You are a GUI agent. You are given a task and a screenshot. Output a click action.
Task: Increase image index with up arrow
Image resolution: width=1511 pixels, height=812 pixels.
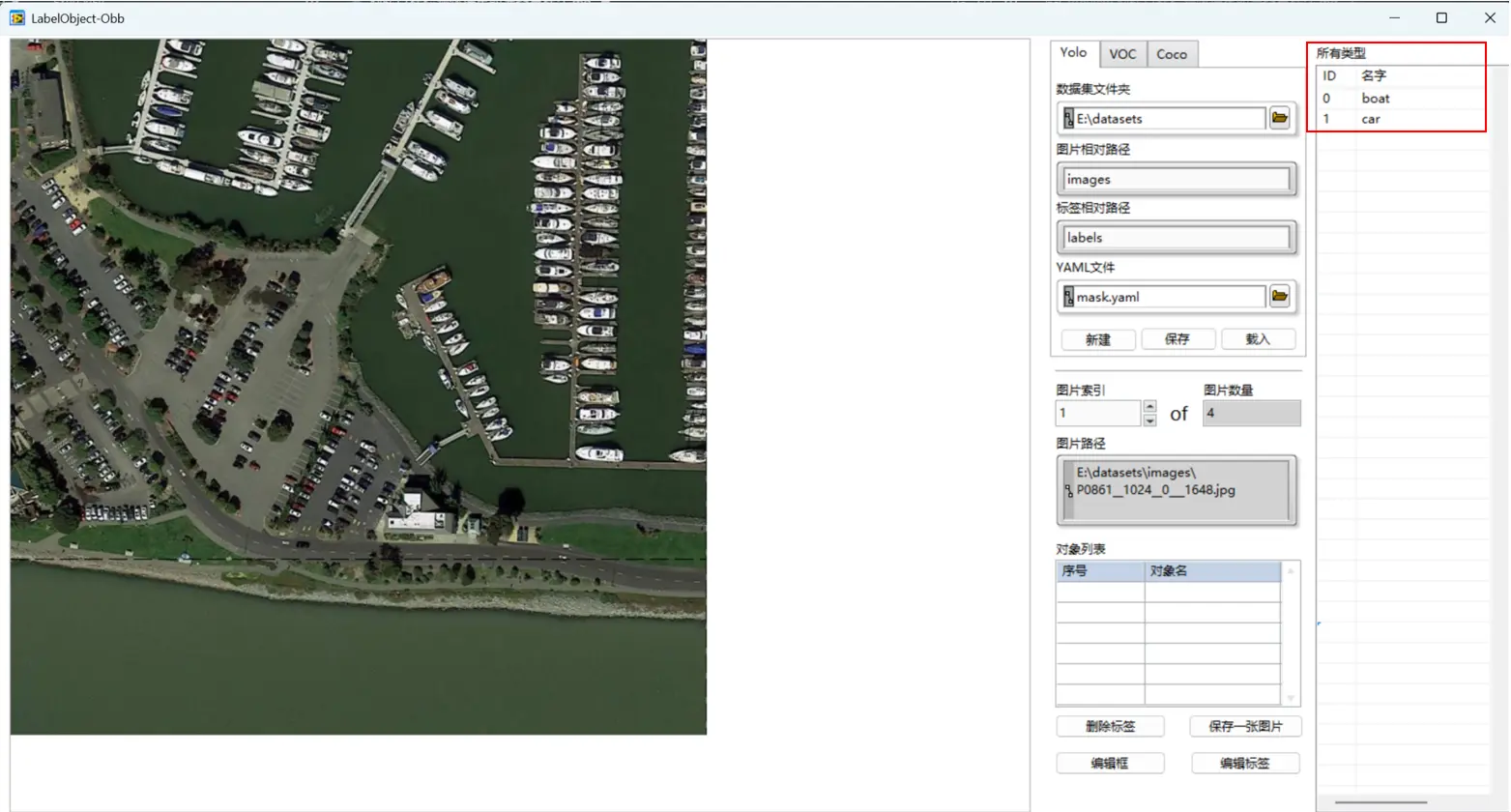pos(1149,407)
